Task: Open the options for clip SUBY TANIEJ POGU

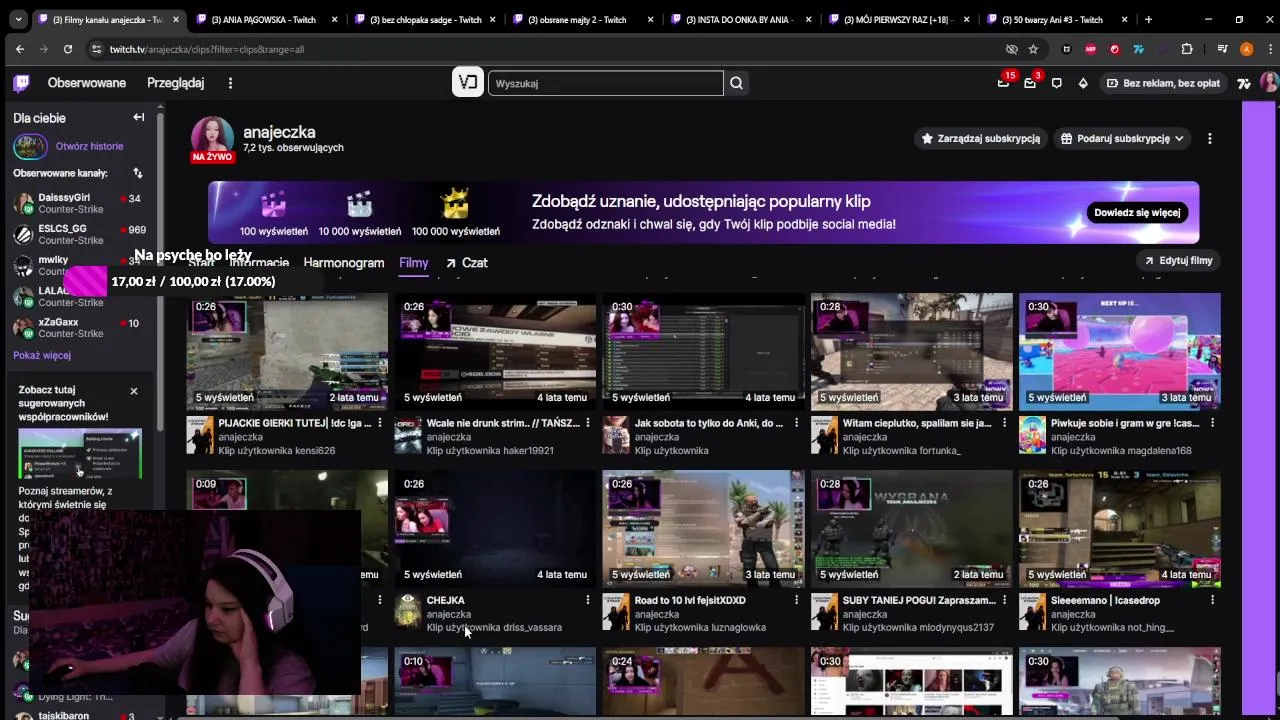Action: (x=1004, y=600)
